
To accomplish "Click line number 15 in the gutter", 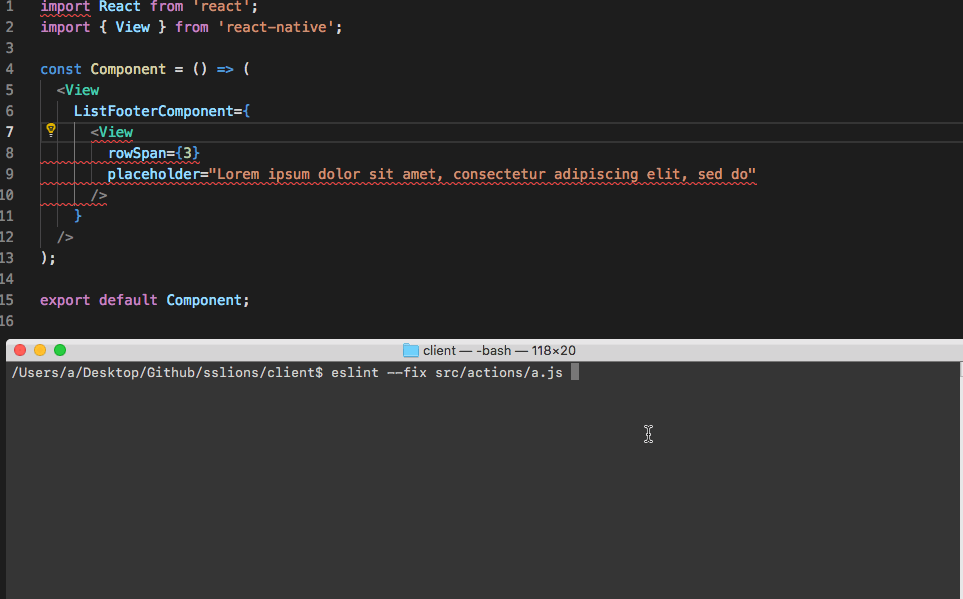I will (x=7, y=300).
